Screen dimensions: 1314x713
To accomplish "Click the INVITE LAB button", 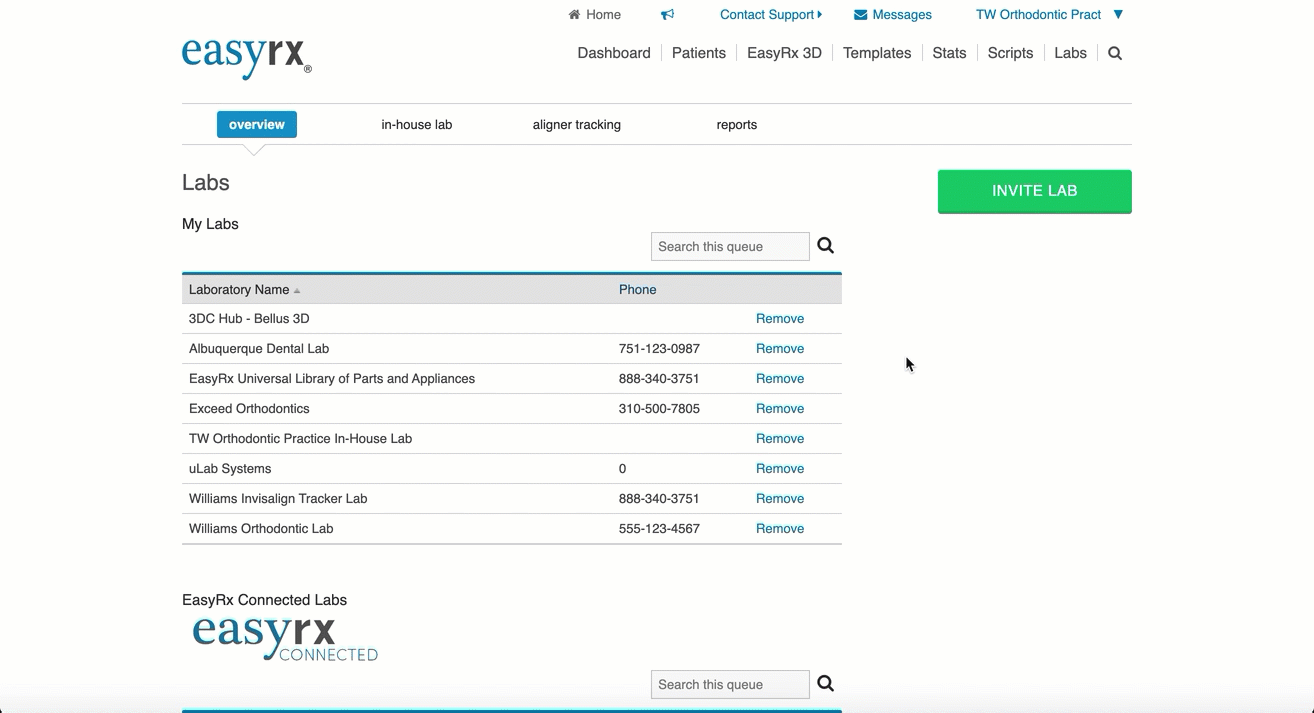I will [x=1035, y=191].
